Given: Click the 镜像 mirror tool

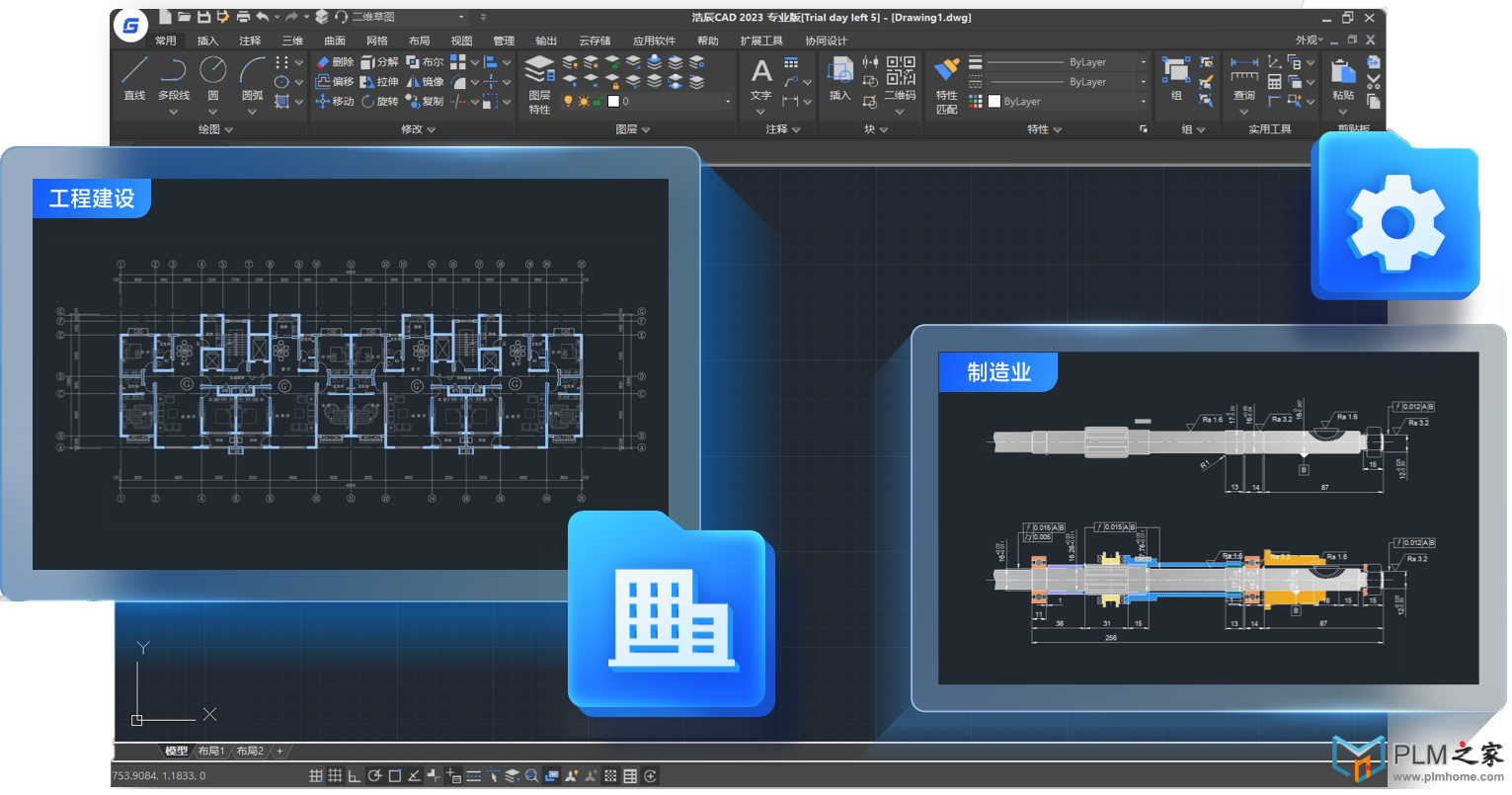Looking at the screenshot, I should pyautogui.click(x=426, y=82).
